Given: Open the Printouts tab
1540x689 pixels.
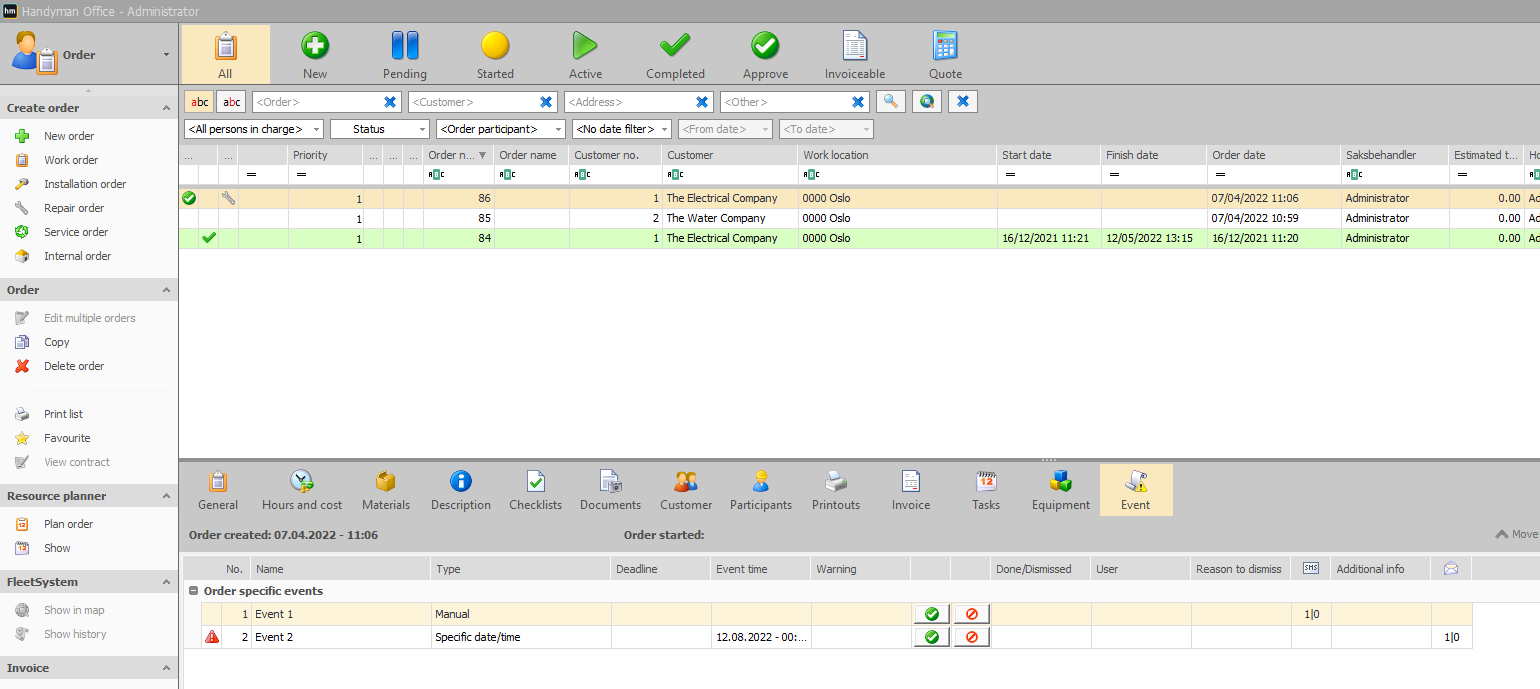Looking at the screenshot, I should click(x=836, y=490).
